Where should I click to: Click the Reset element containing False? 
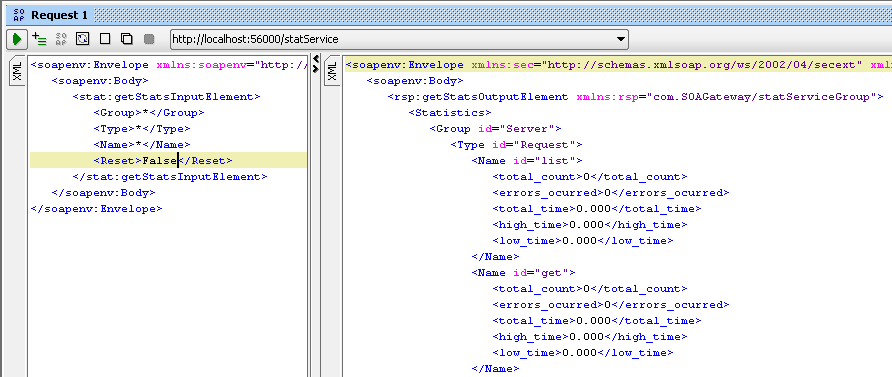pos(163,160)
